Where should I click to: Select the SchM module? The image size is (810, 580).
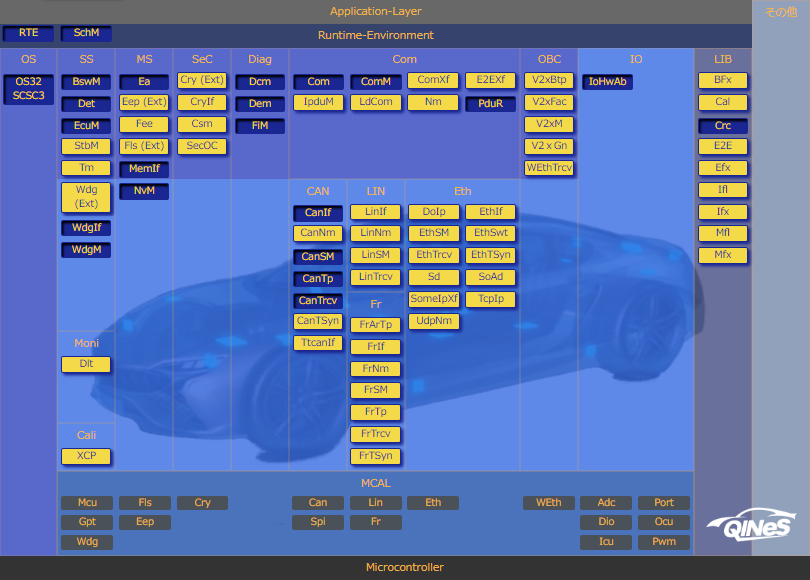point(86,33)
